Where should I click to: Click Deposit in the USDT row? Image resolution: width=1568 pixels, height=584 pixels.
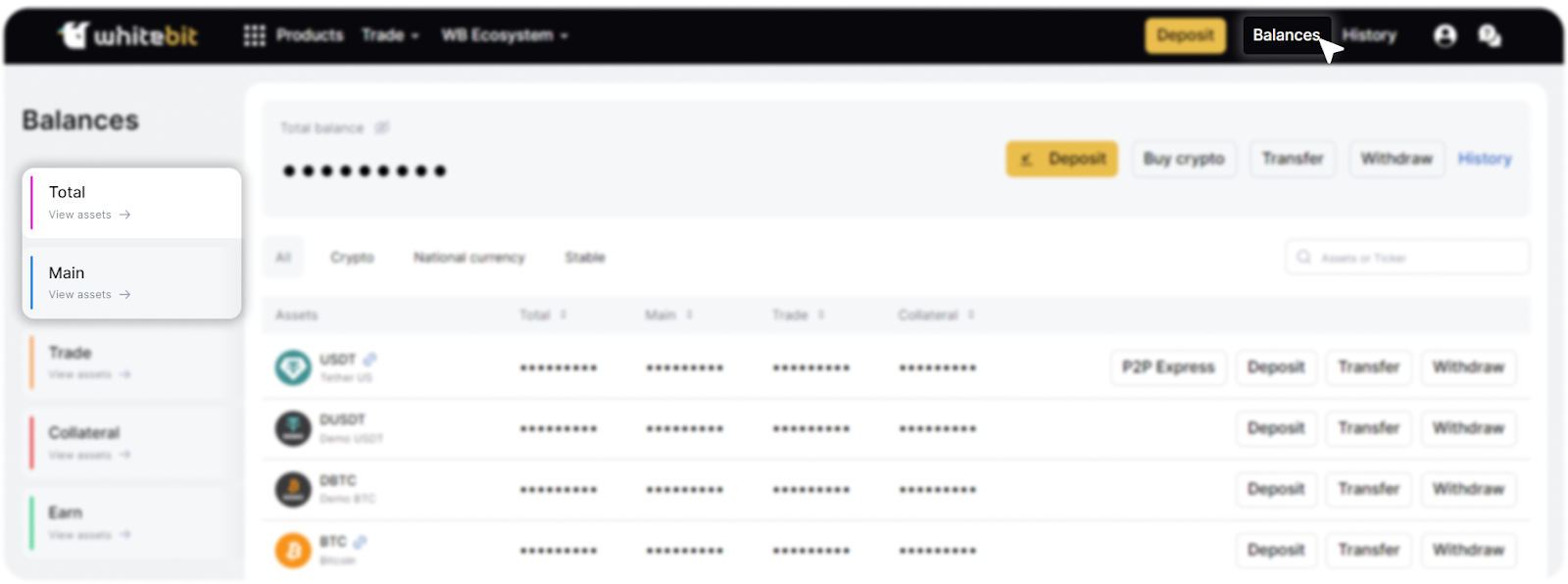coord(1276,367)
